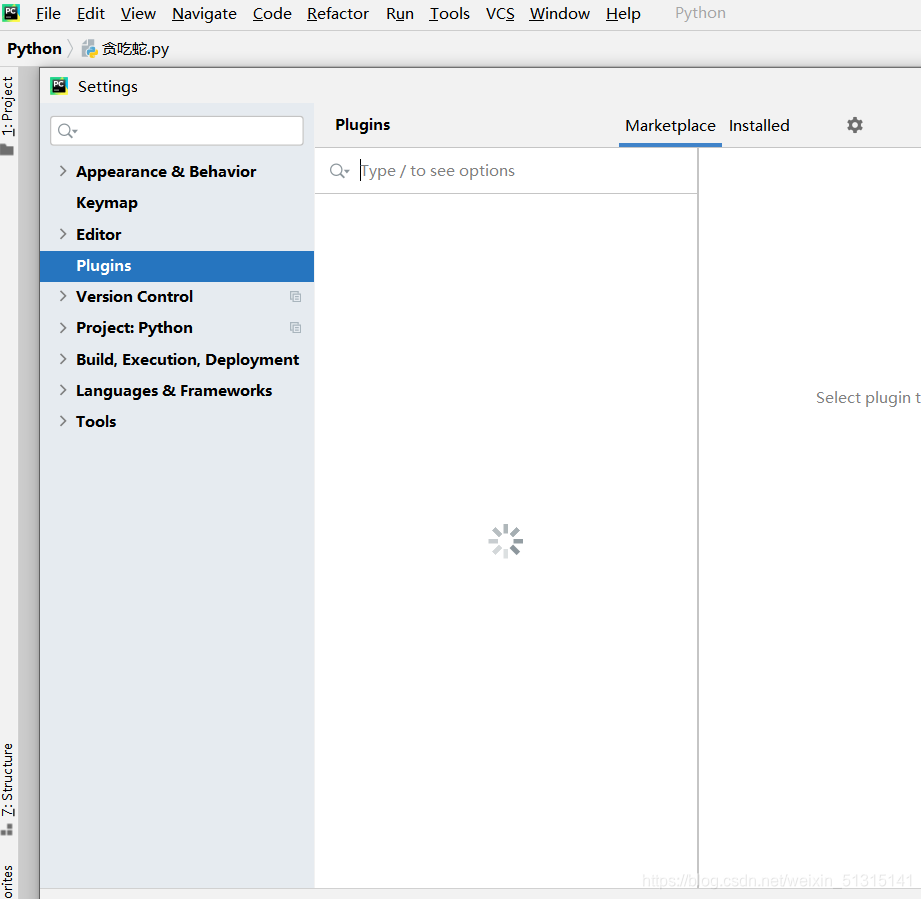Open the Code menu
Viewport: 921px width, 899px height.
coord(272,14)
